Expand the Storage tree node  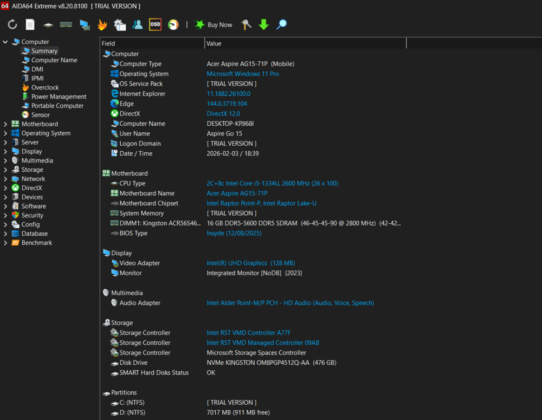(x=5, y=170)
